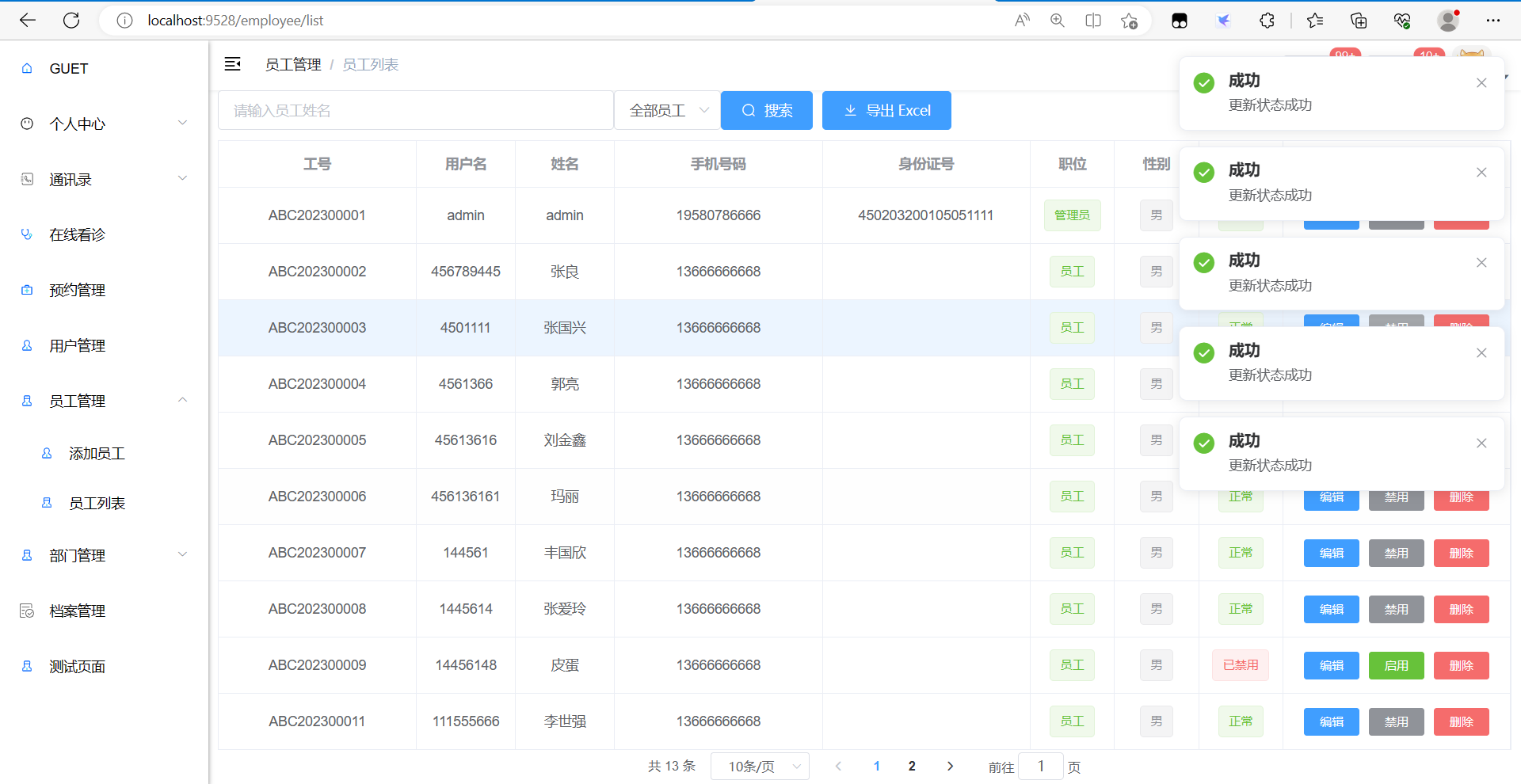Disable employee 丰国欣 via 禁用 button
This screenshot has width=1521, height=784.
[x=1396, y=553]
